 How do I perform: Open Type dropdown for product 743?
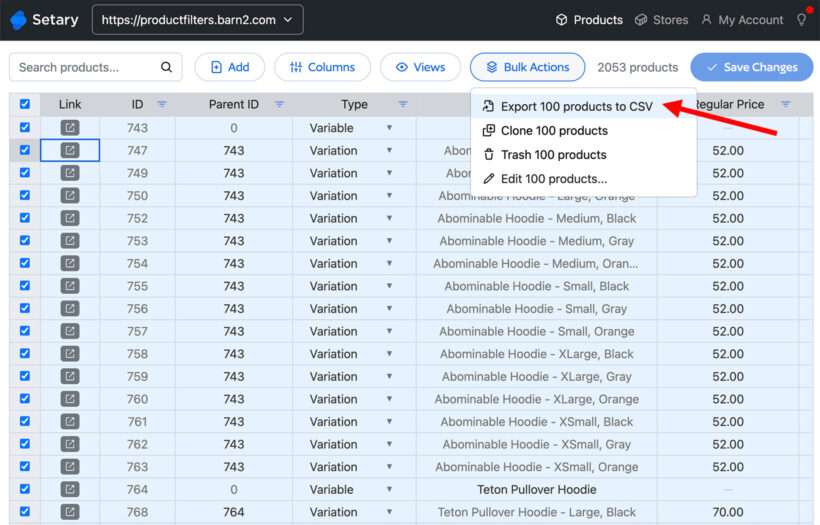tap(389, 128)
